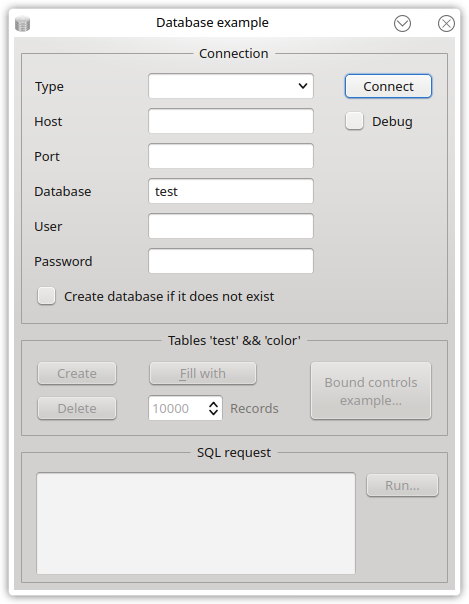Click the Create table button
469x604 pixels.
pyautogui.click(x=77, y=373)
